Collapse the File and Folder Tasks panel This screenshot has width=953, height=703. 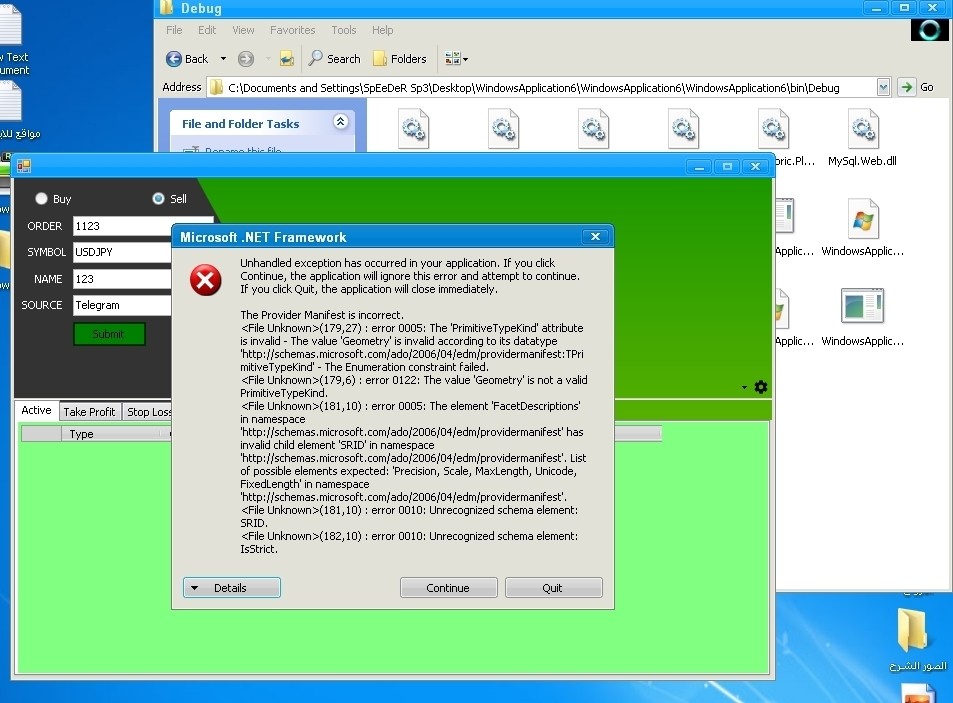340,122
